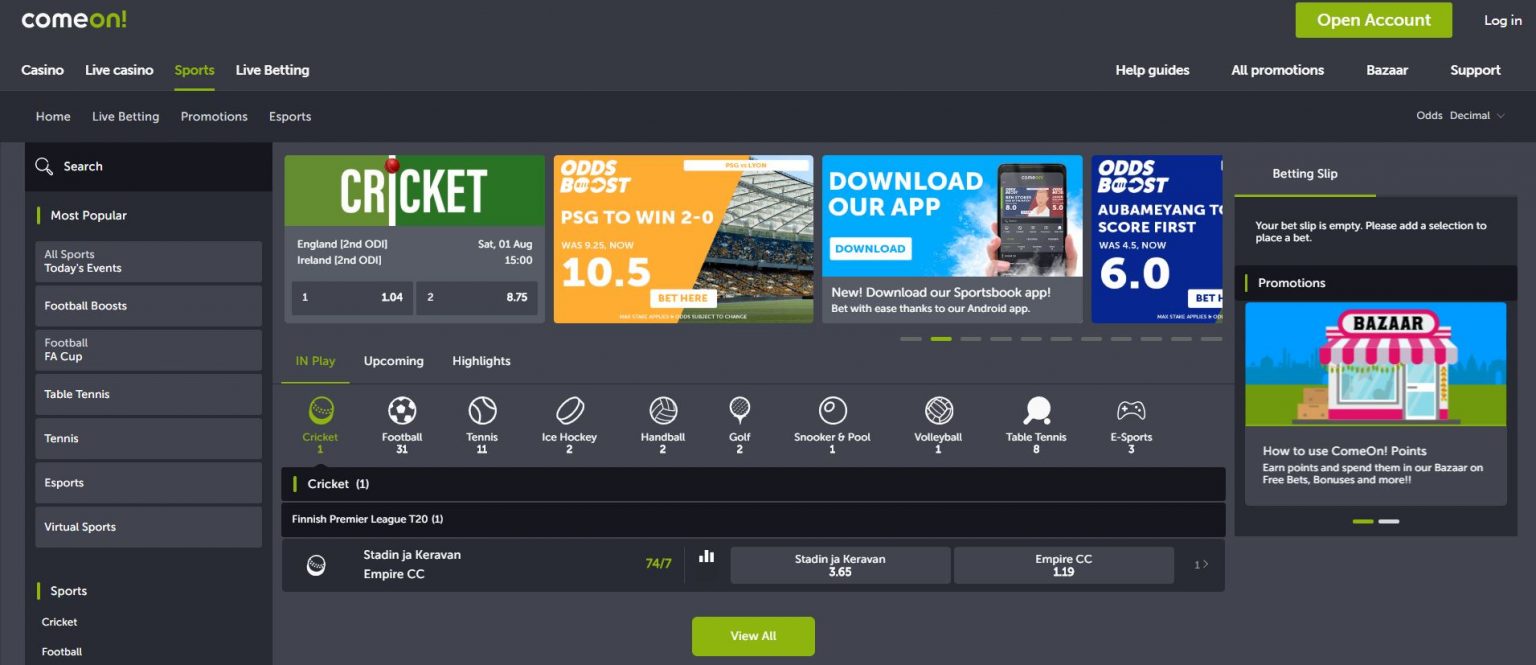This screenshot has height=665, width=1536.
Task: Select the Snooker & Pool icon
Action: [832, 411]
